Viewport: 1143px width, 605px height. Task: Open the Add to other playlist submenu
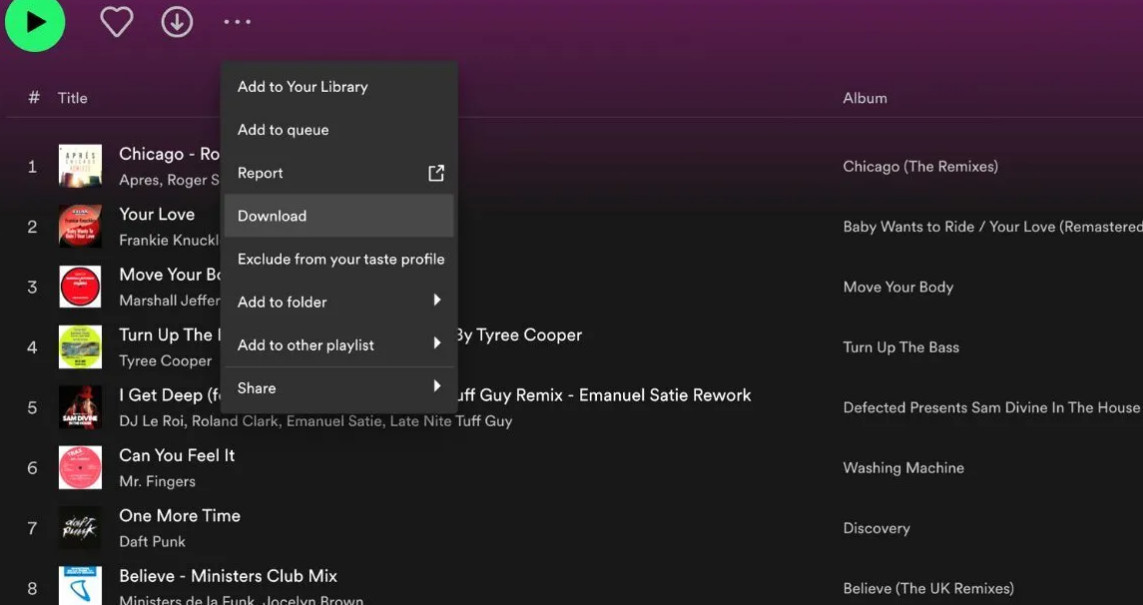[339, 345]
